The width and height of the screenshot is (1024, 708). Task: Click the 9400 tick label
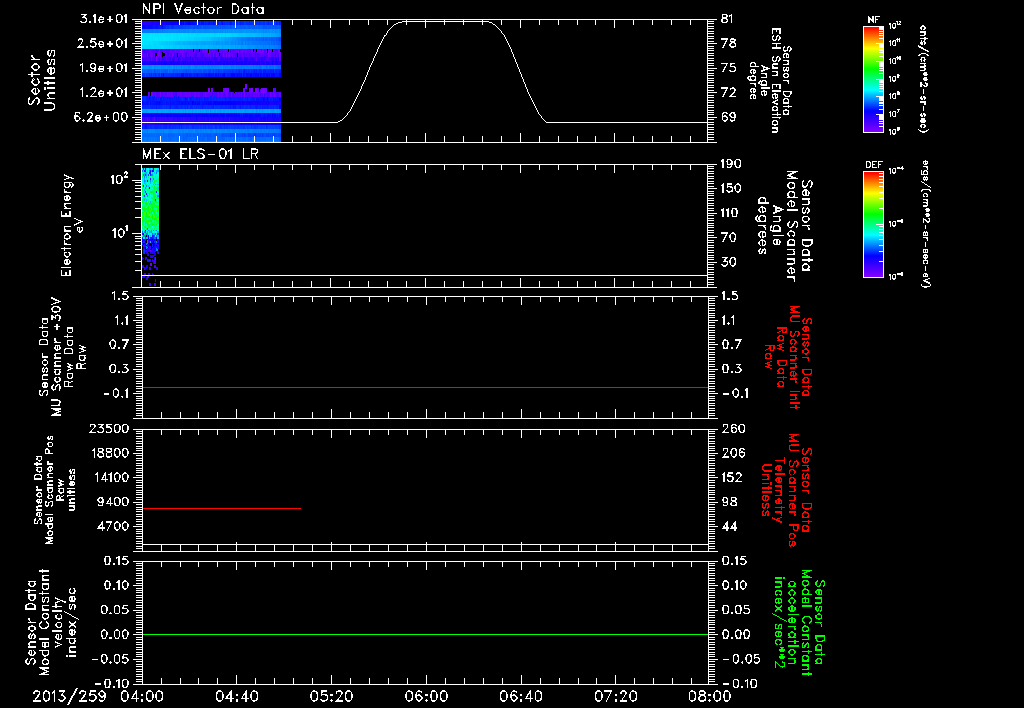tap(112, 502)
